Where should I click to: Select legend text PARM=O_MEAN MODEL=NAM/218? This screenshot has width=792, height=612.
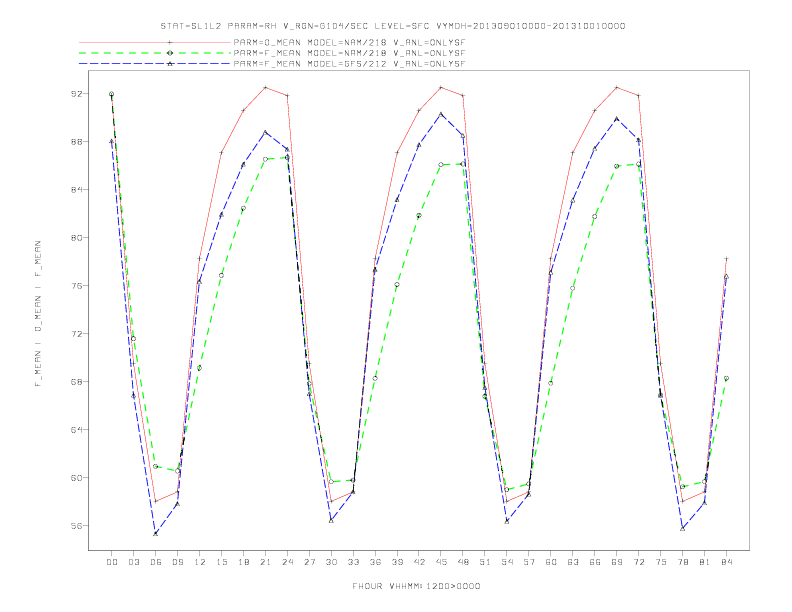pyautogui.click(x=310, y=42)
